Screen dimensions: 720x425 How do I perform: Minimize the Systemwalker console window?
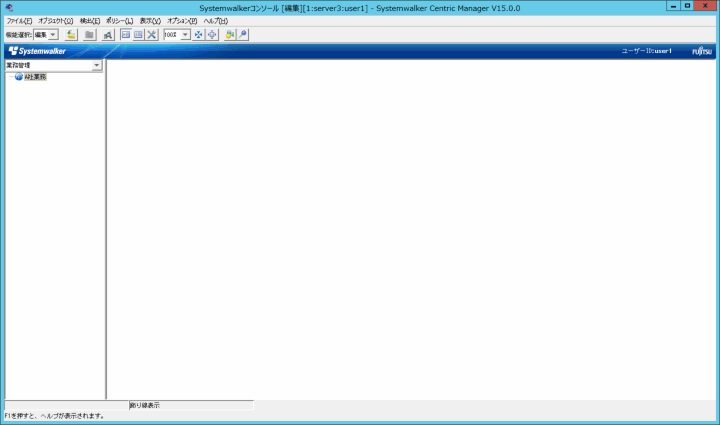[673, 6]
